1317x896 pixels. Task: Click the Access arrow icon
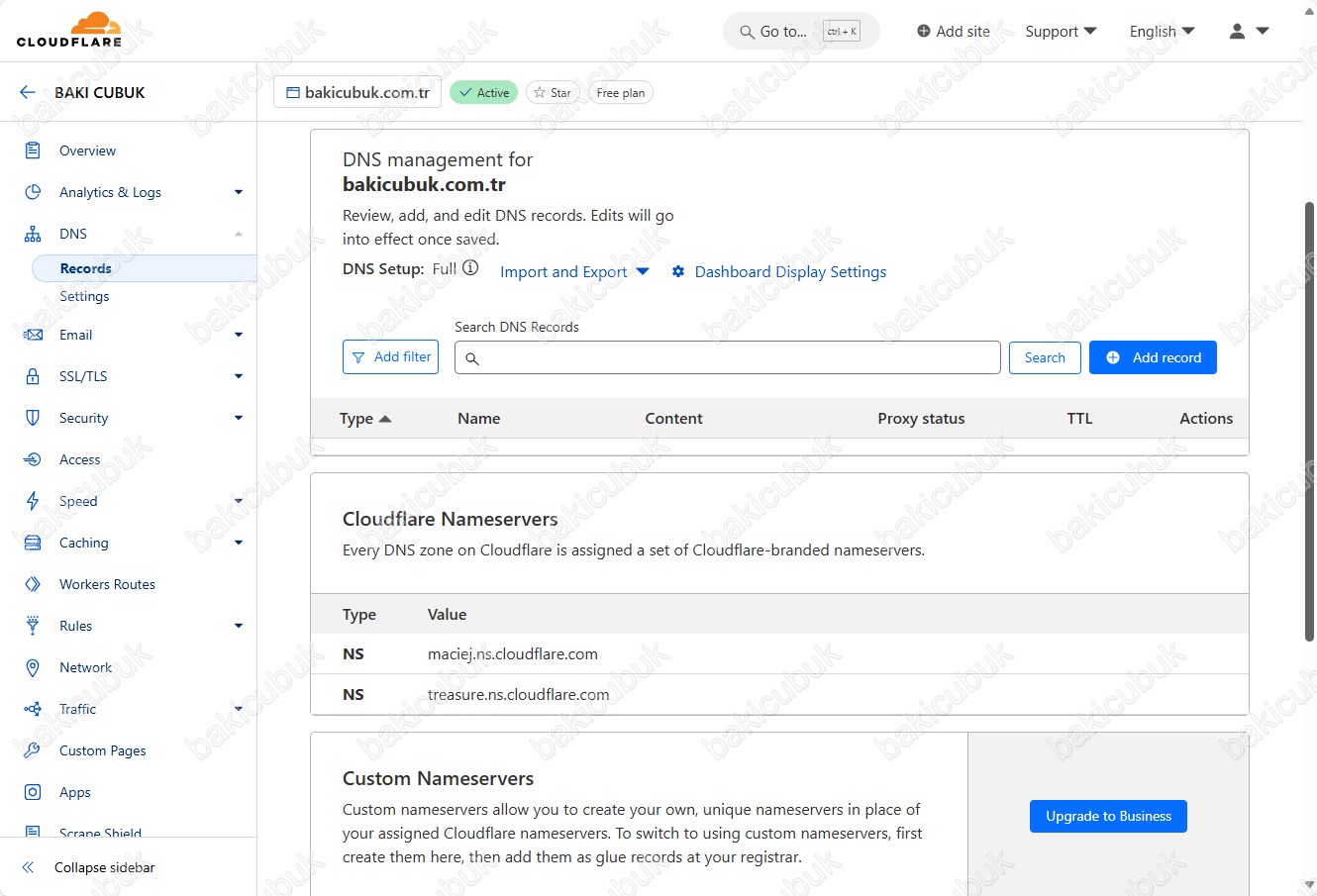pos(33,459)
